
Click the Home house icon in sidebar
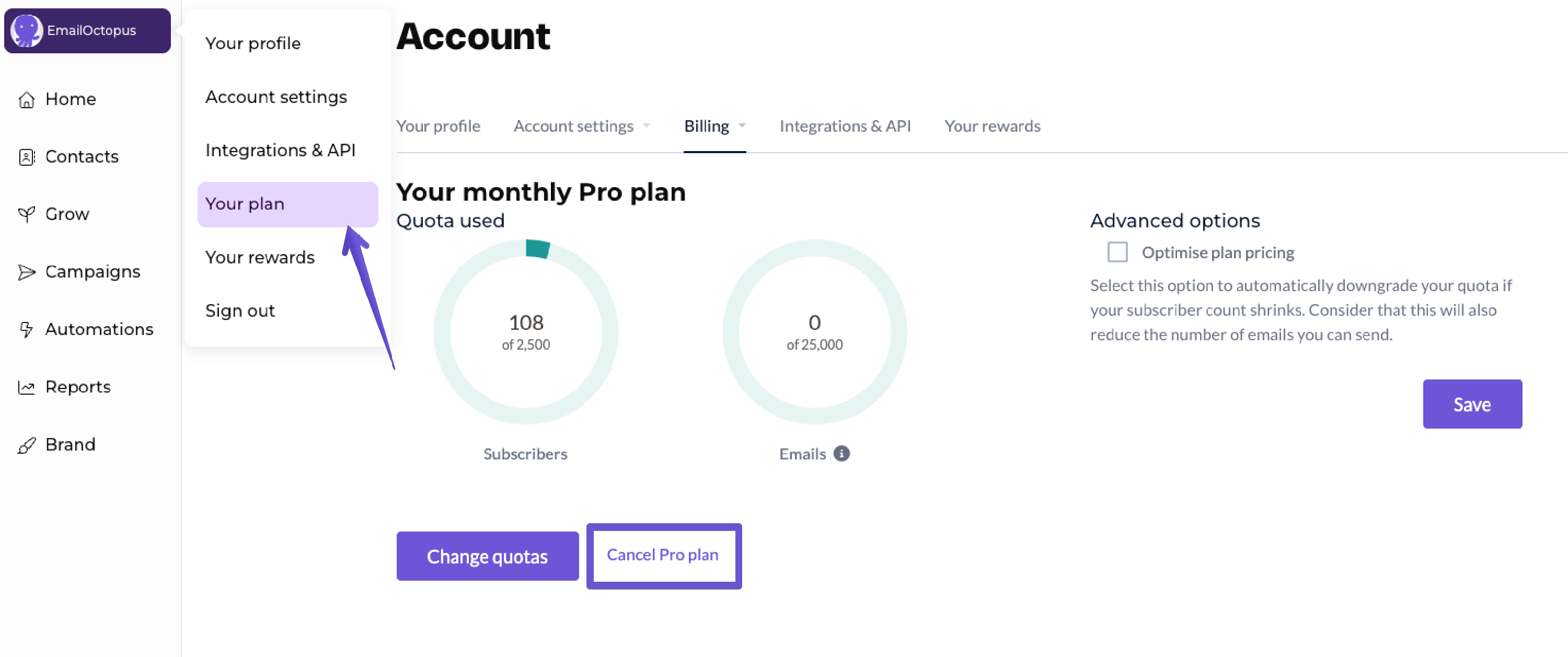(26, 99)
